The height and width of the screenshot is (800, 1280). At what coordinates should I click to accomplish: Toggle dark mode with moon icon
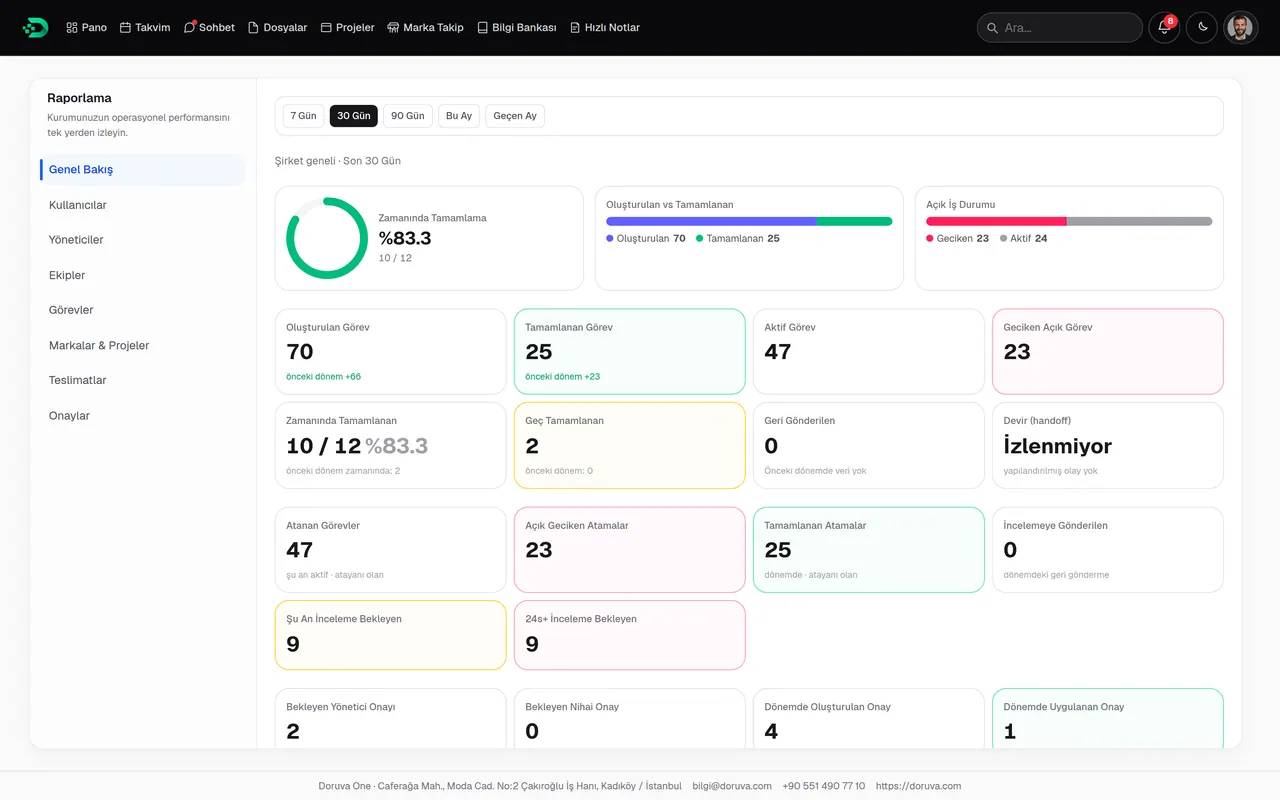1202,27
